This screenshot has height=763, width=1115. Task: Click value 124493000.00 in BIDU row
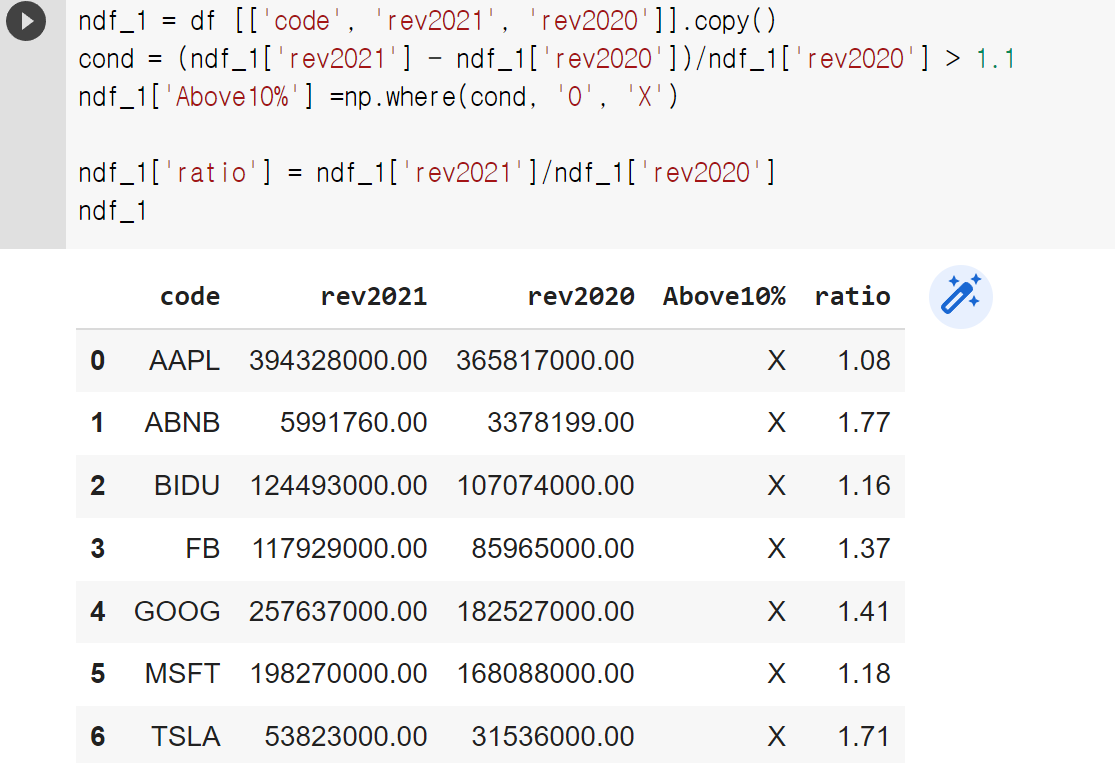[338, 486]
